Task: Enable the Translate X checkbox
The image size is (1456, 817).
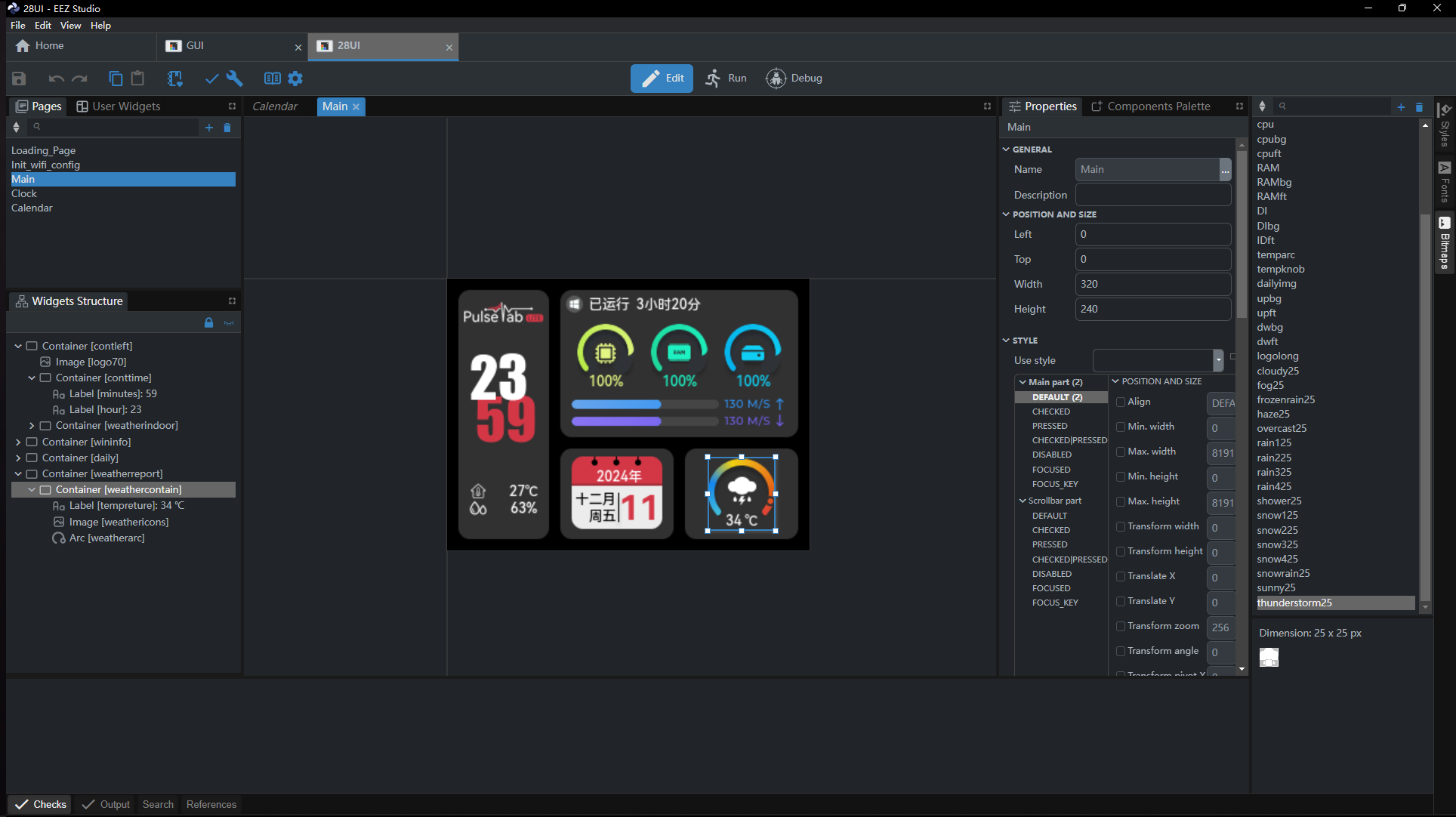Action: click(x=1121, y=576)
